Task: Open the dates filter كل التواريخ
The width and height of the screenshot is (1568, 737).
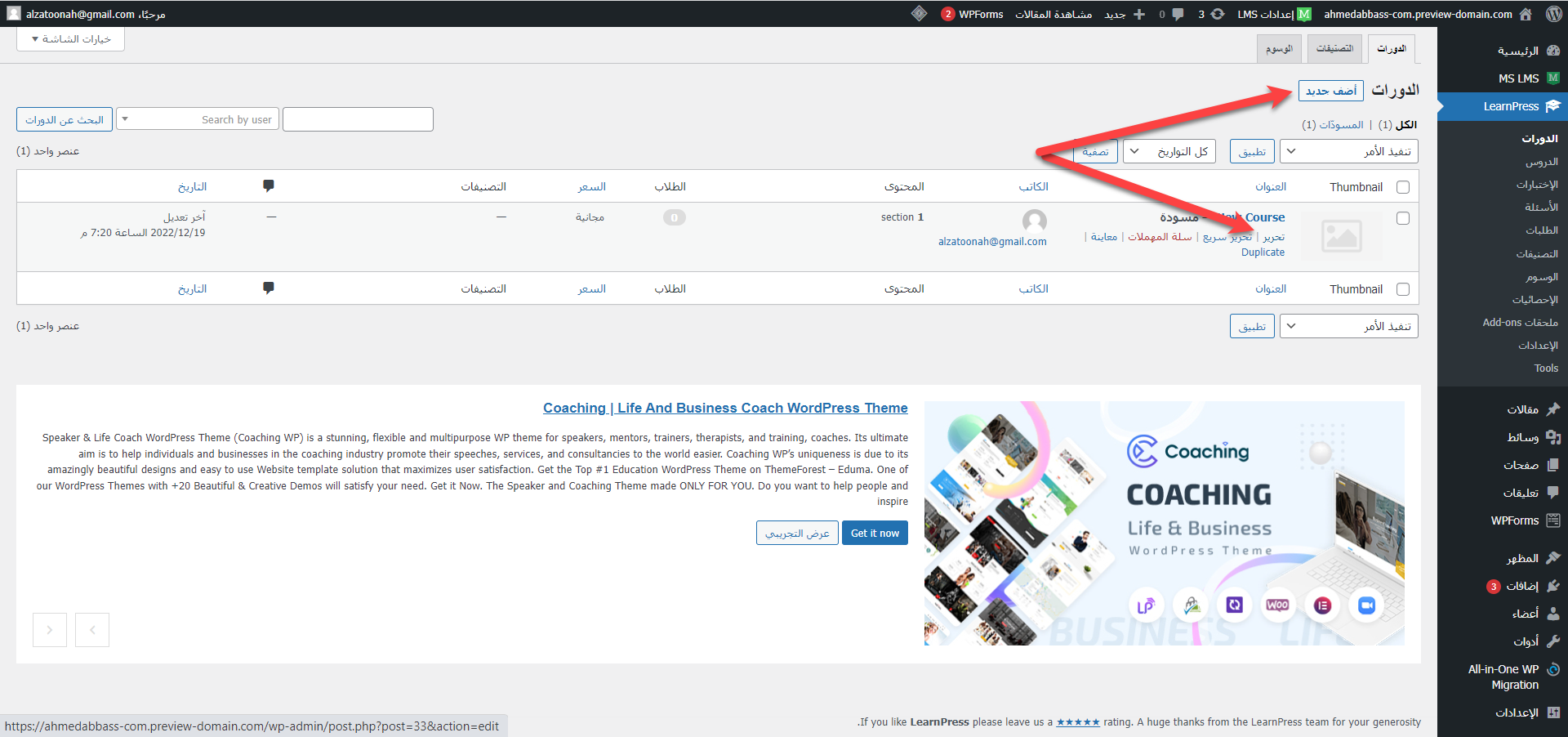Action: 1169,151
